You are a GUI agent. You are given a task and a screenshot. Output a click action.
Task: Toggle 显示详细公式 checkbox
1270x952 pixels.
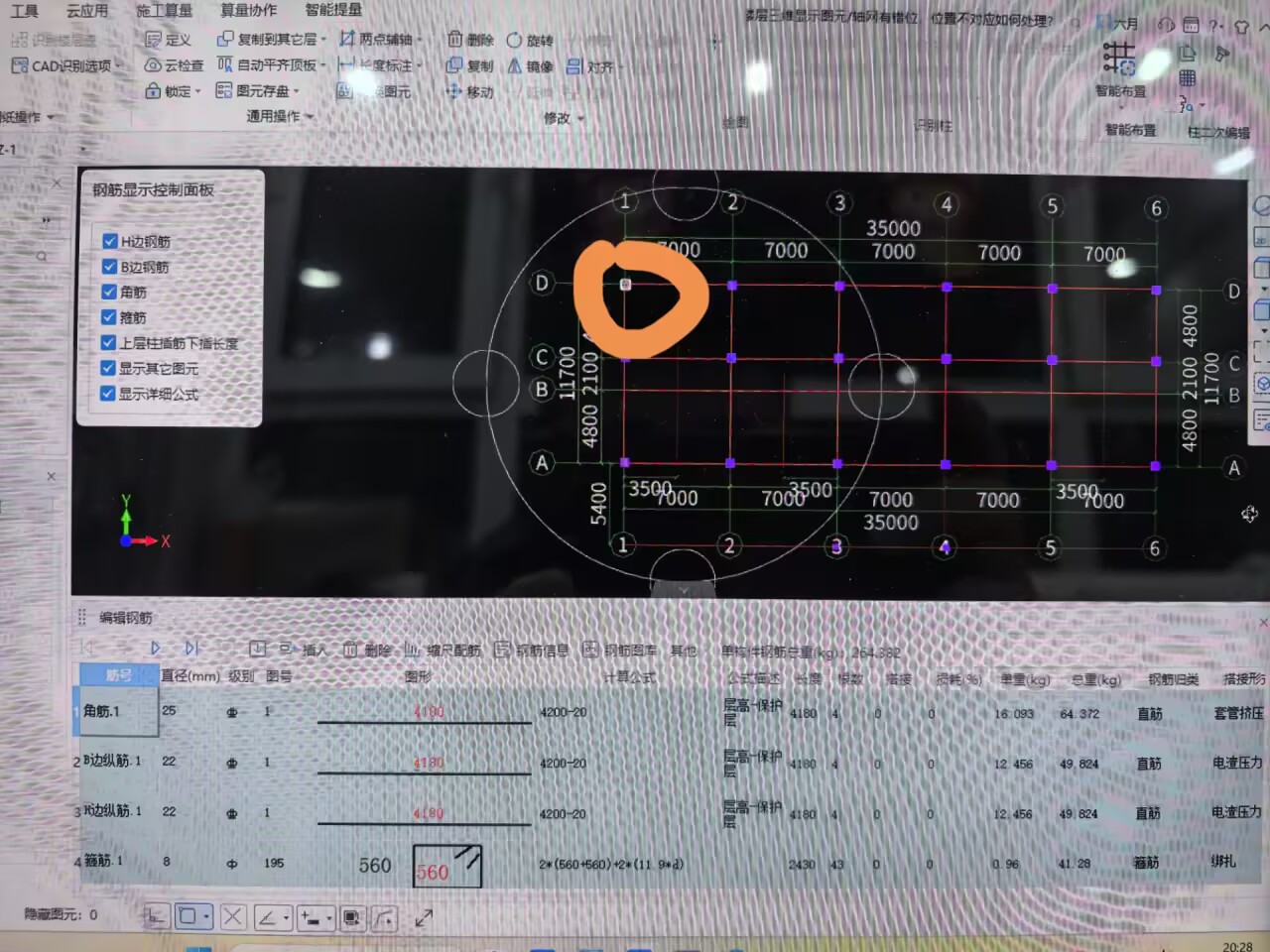107,393
